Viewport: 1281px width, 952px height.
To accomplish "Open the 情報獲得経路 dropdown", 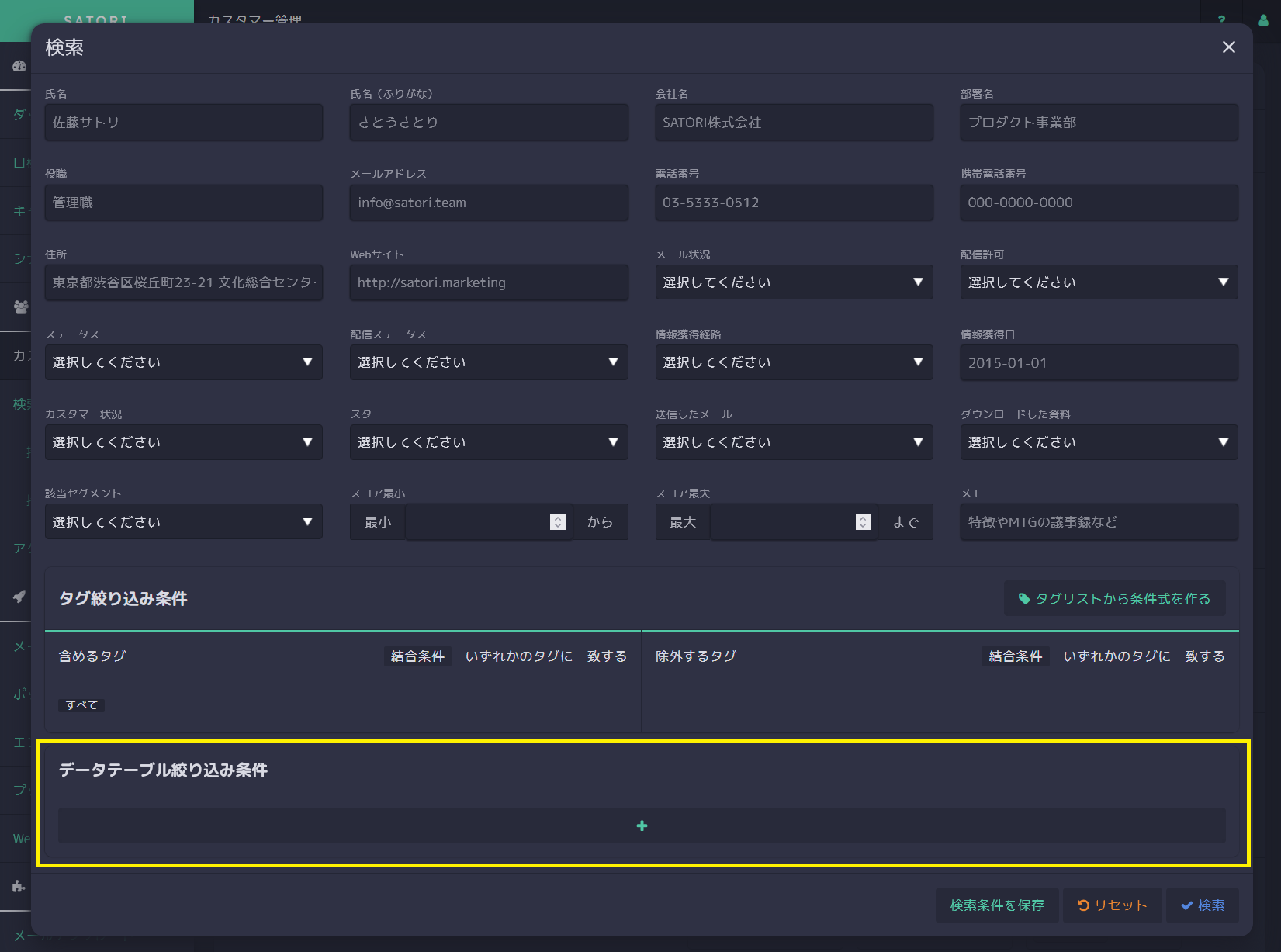I will pos(794,362).
